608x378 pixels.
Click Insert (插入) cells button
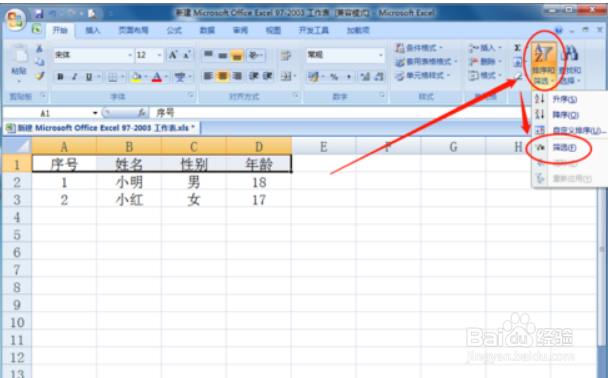coord(485,48)
